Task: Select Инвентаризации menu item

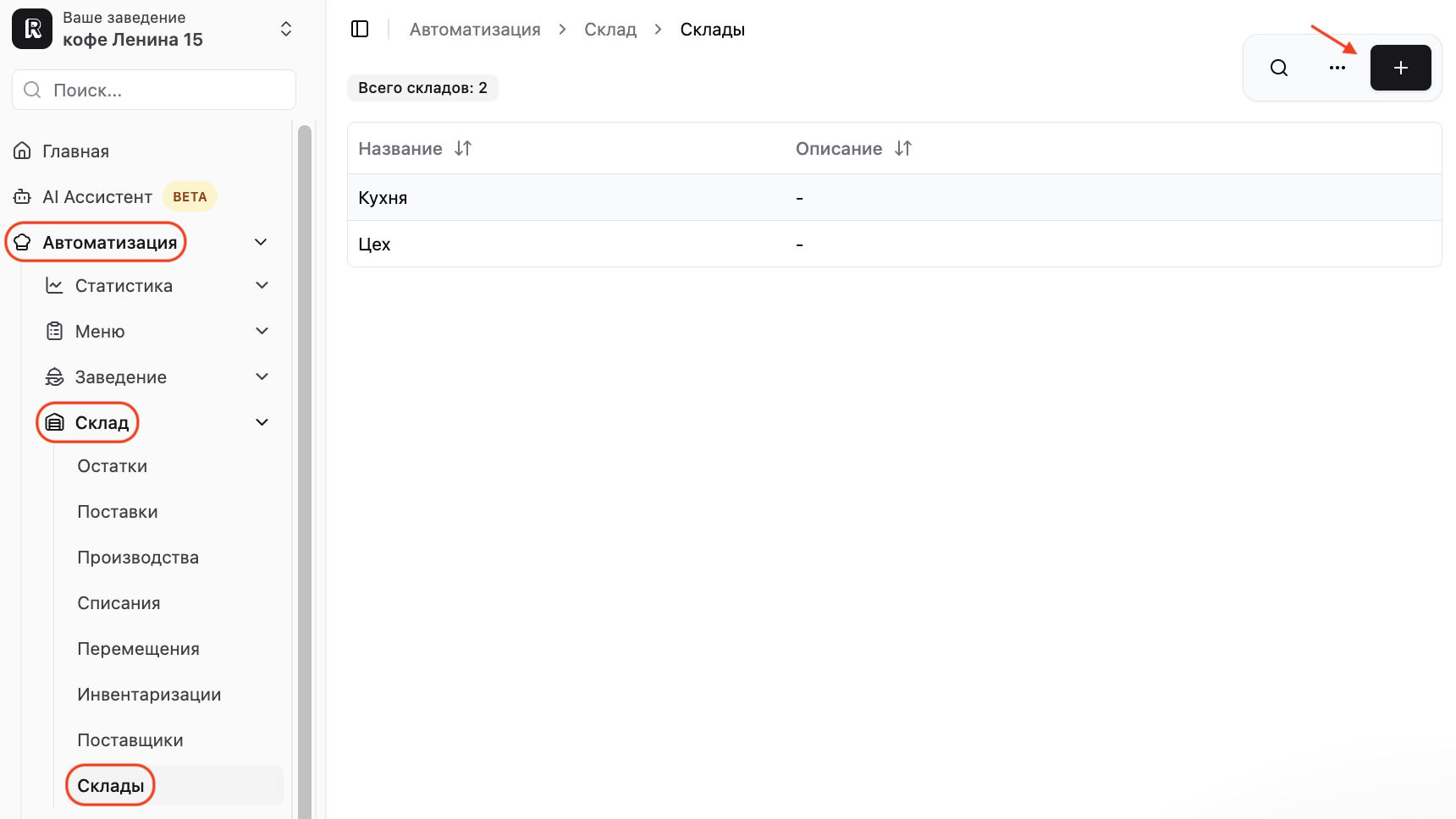Action: [149, 695]
